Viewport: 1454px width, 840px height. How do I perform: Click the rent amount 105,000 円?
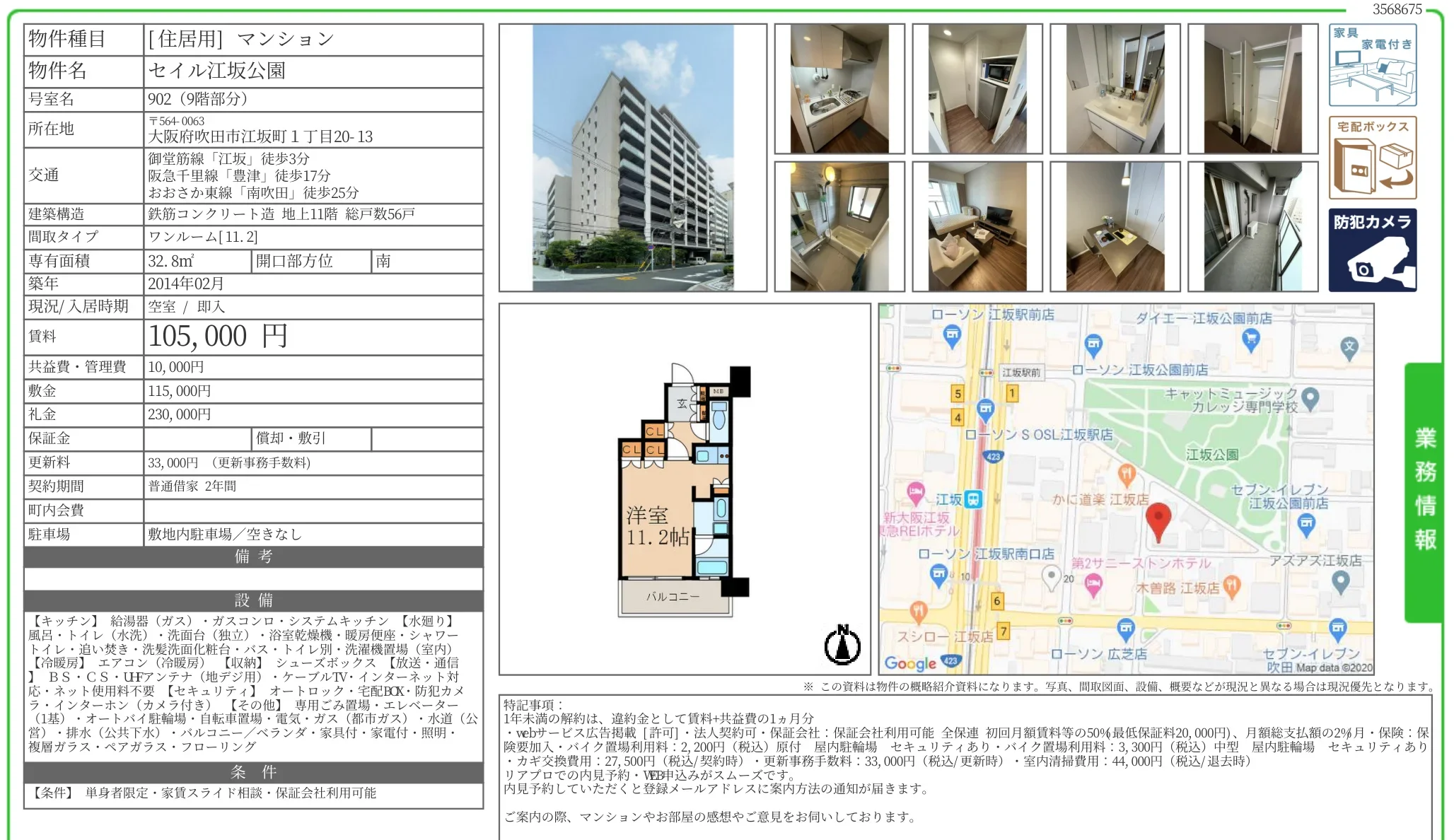[218, 337]
